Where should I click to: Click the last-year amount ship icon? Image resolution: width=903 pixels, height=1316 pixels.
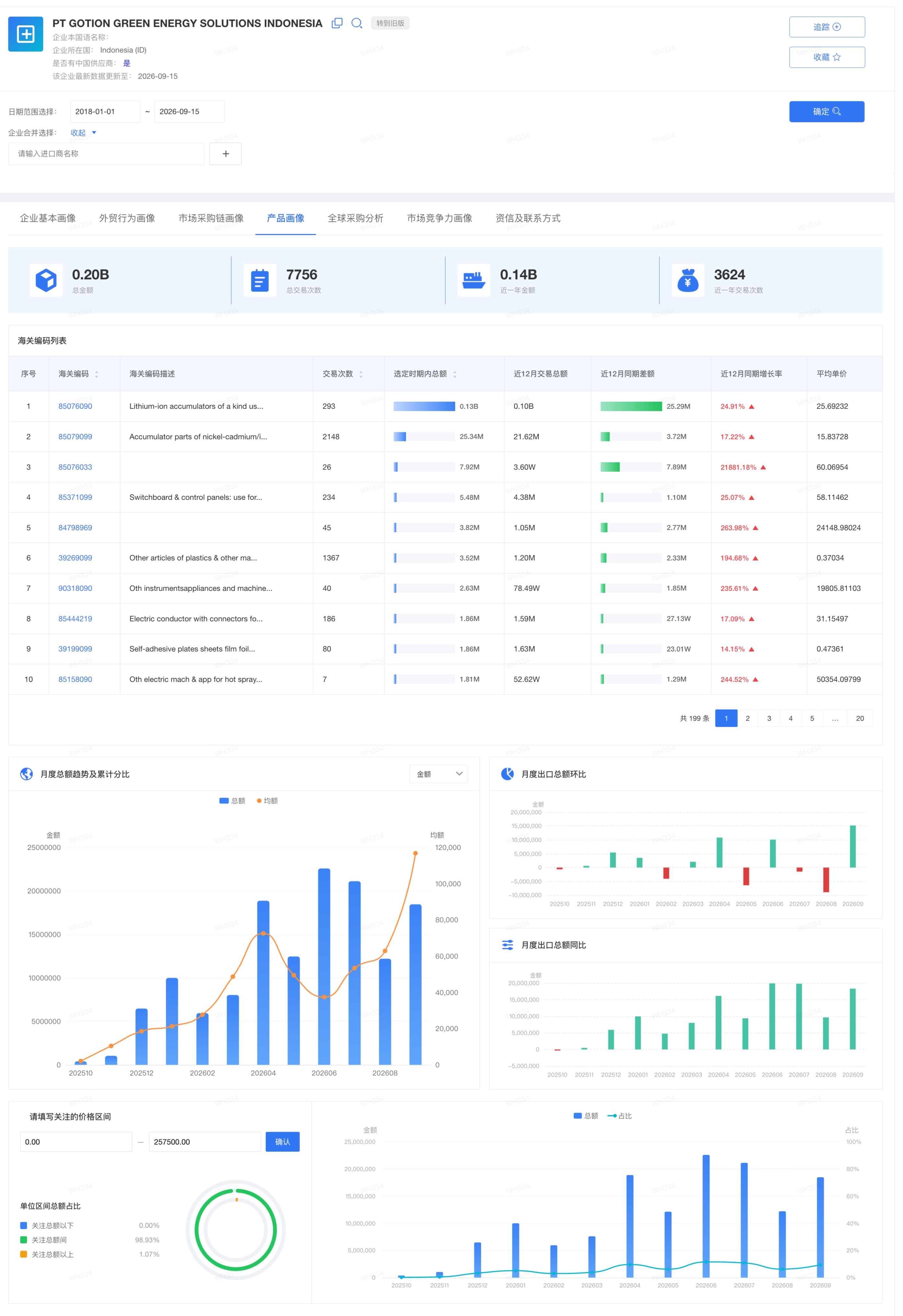pyautogui.click(x=474, y=280)
